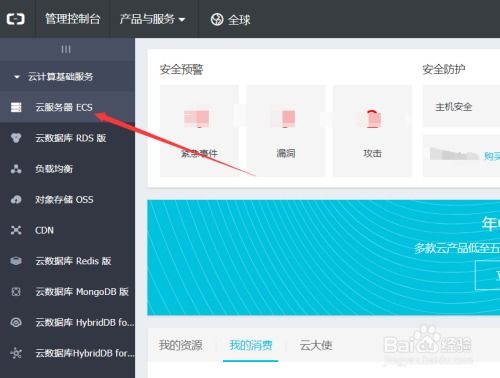Click the ECS server icon in sidebar
This screenshot has height=378, width=500.
16,107
